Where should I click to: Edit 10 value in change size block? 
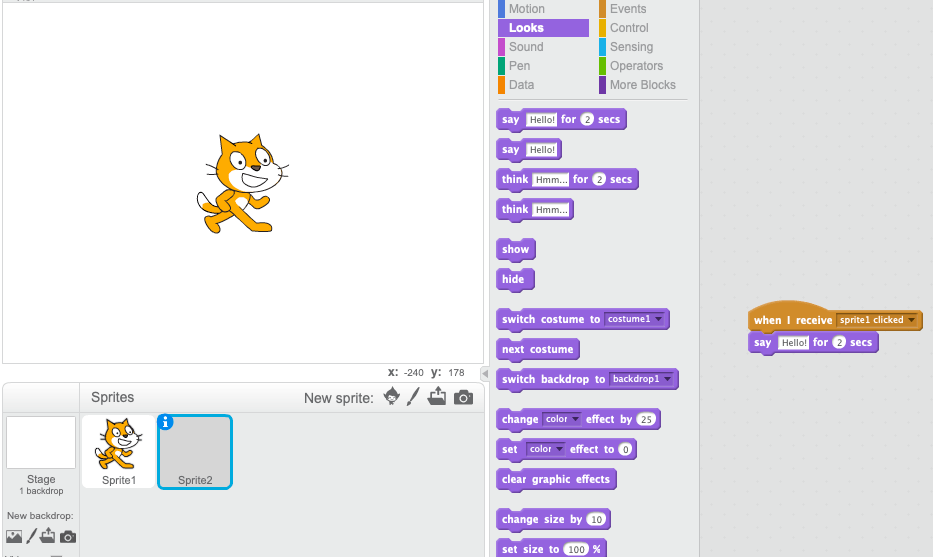[x=596, y=520]
